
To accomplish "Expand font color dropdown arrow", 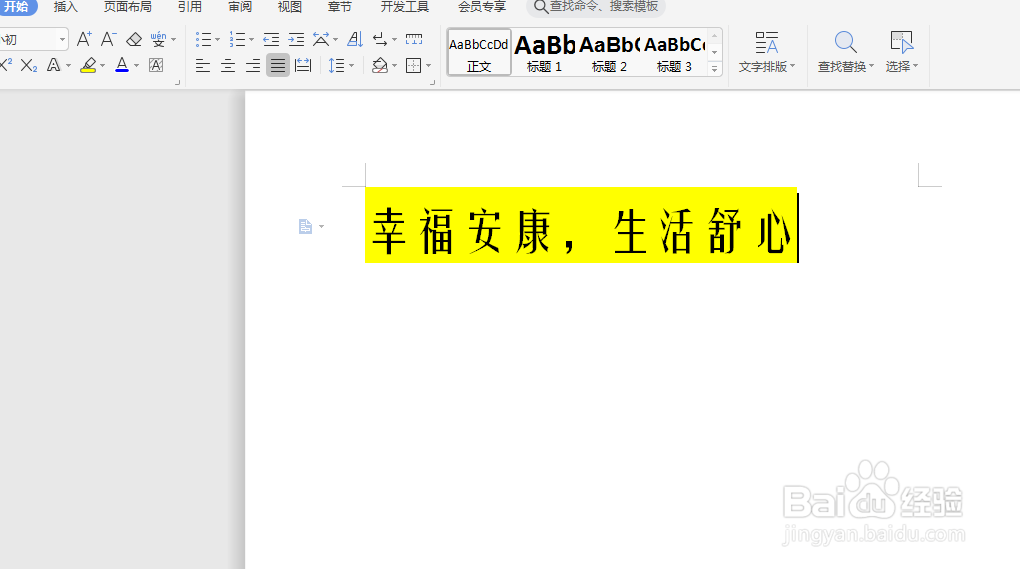I will pyautogui.click(x=137, y=66).
